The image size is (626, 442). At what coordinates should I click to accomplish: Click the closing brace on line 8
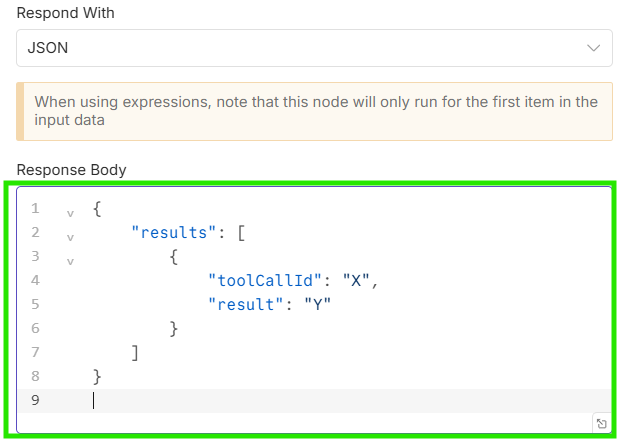(x=97, y=377)
